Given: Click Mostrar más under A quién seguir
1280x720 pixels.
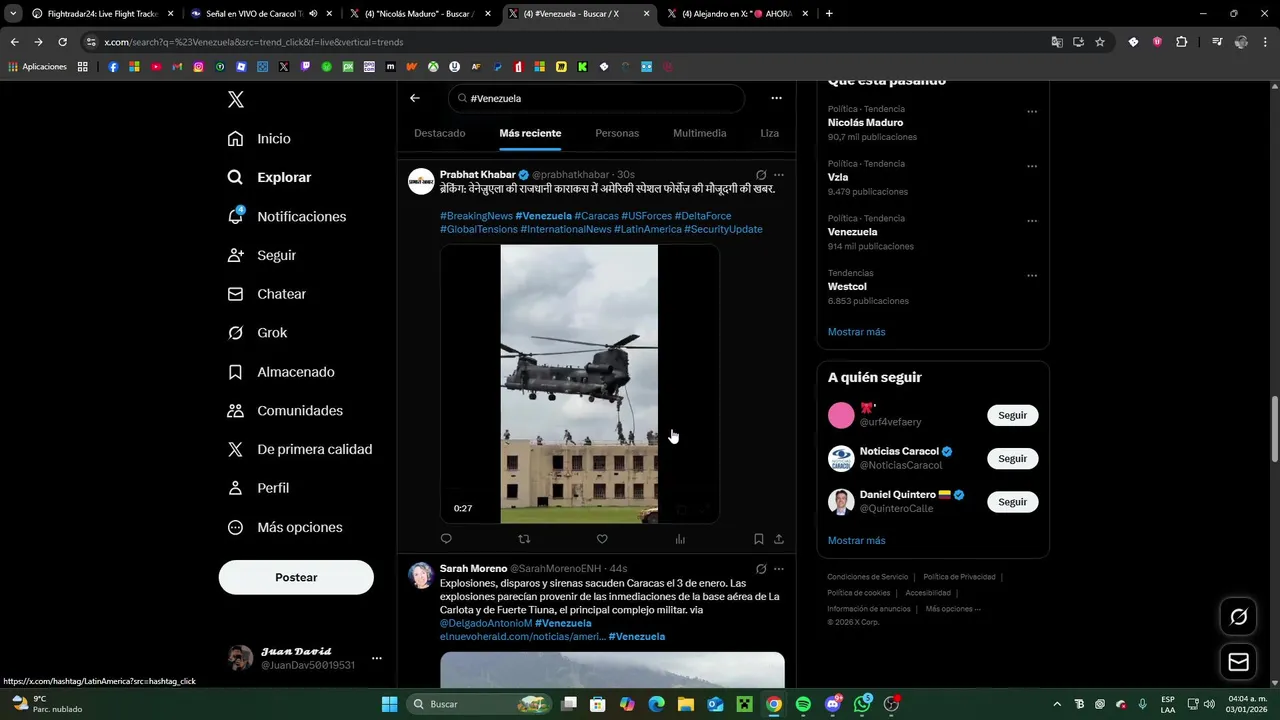Looking at the screenshot, I should (x=856, y=540).
